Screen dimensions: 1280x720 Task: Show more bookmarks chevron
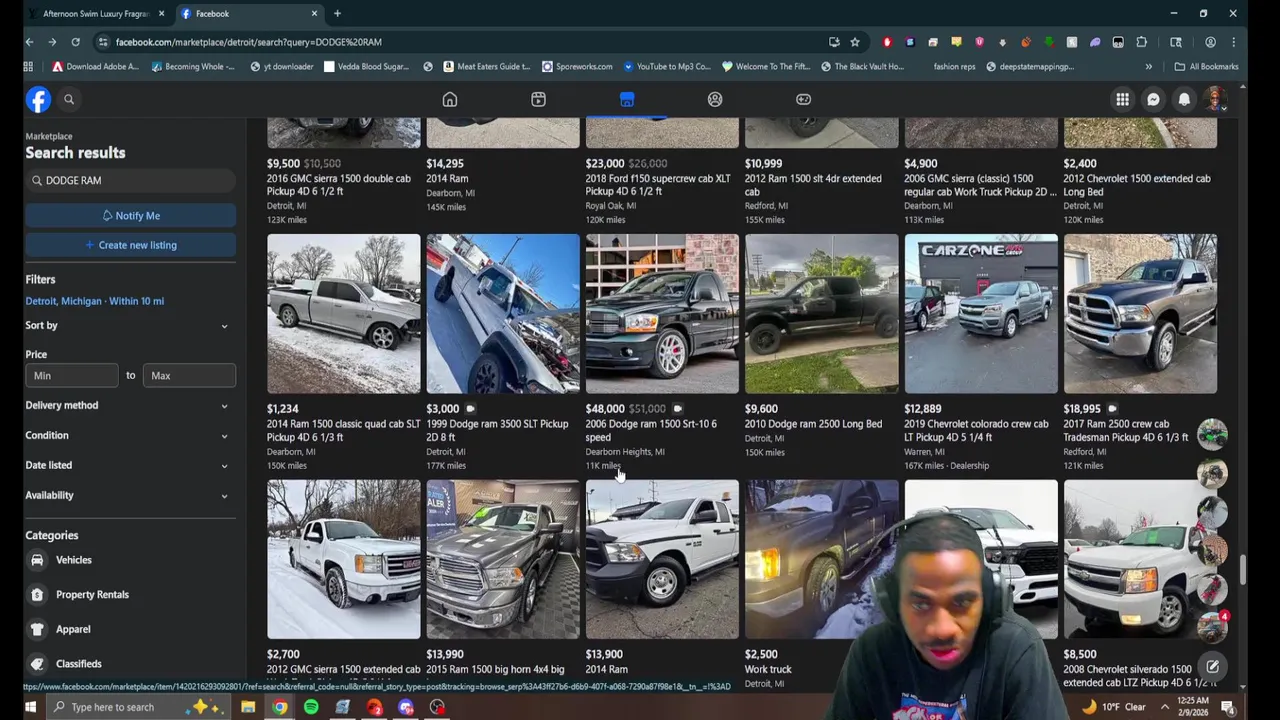(x=1148, y=66)
